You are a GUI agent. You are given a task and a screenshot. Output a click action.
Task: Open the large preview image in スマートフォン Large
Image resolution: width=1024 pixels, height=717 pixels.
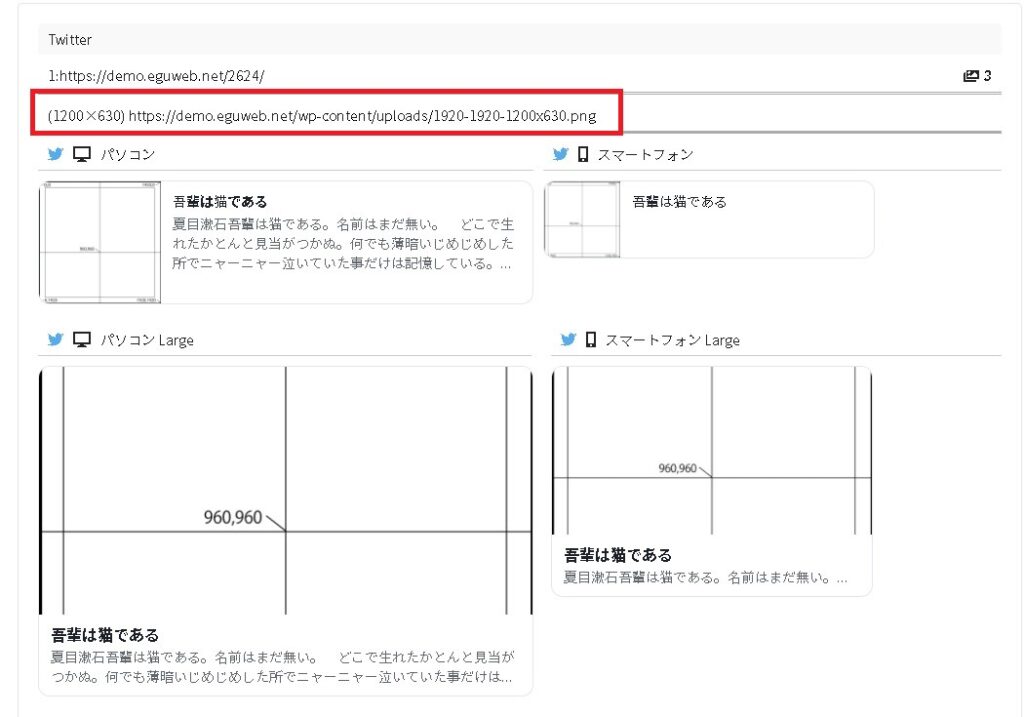(x=711, y=450)
